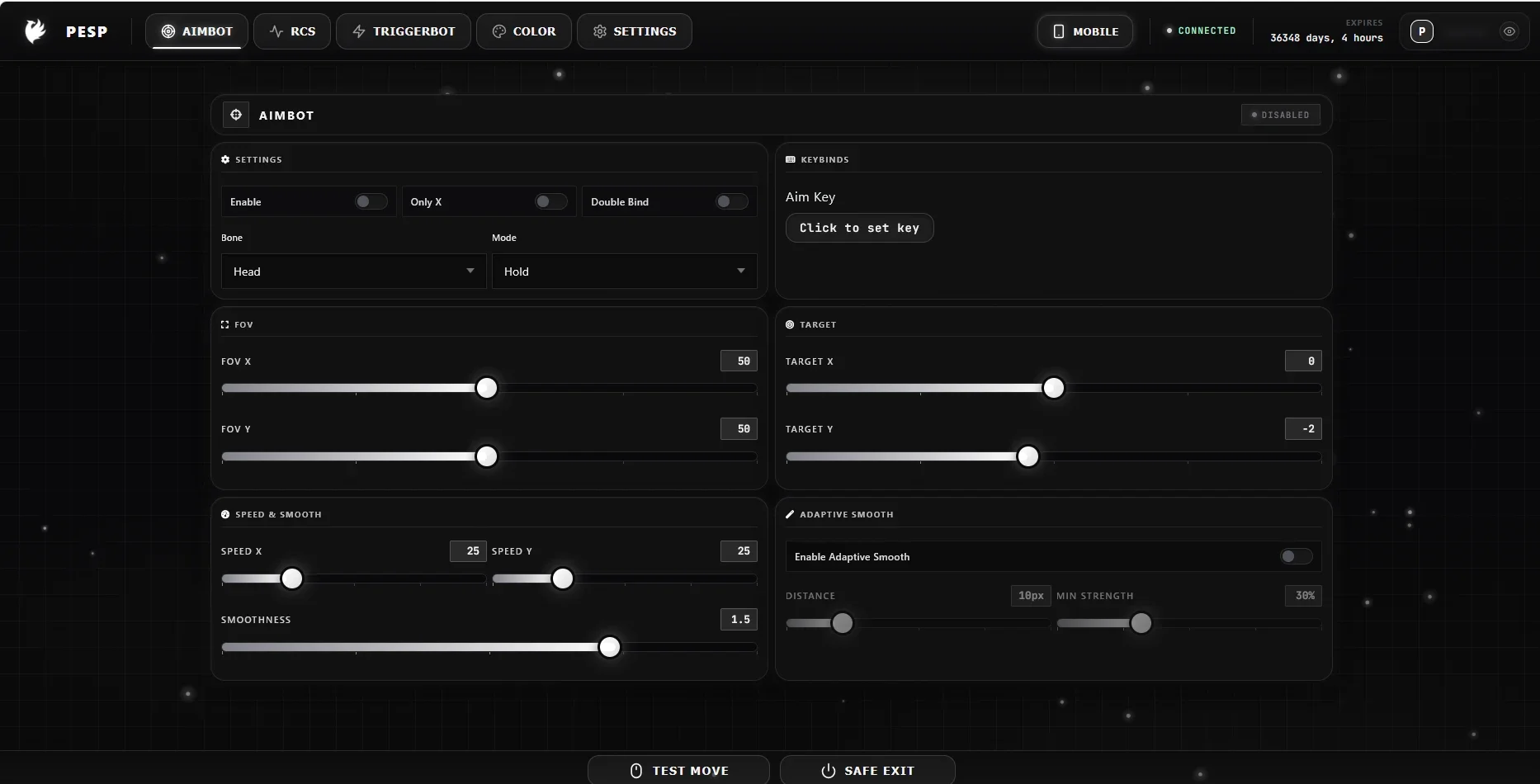Viewport: 1540px width, 784px height.
Task: Click the 'Click to set key' button
Action: 859,228
